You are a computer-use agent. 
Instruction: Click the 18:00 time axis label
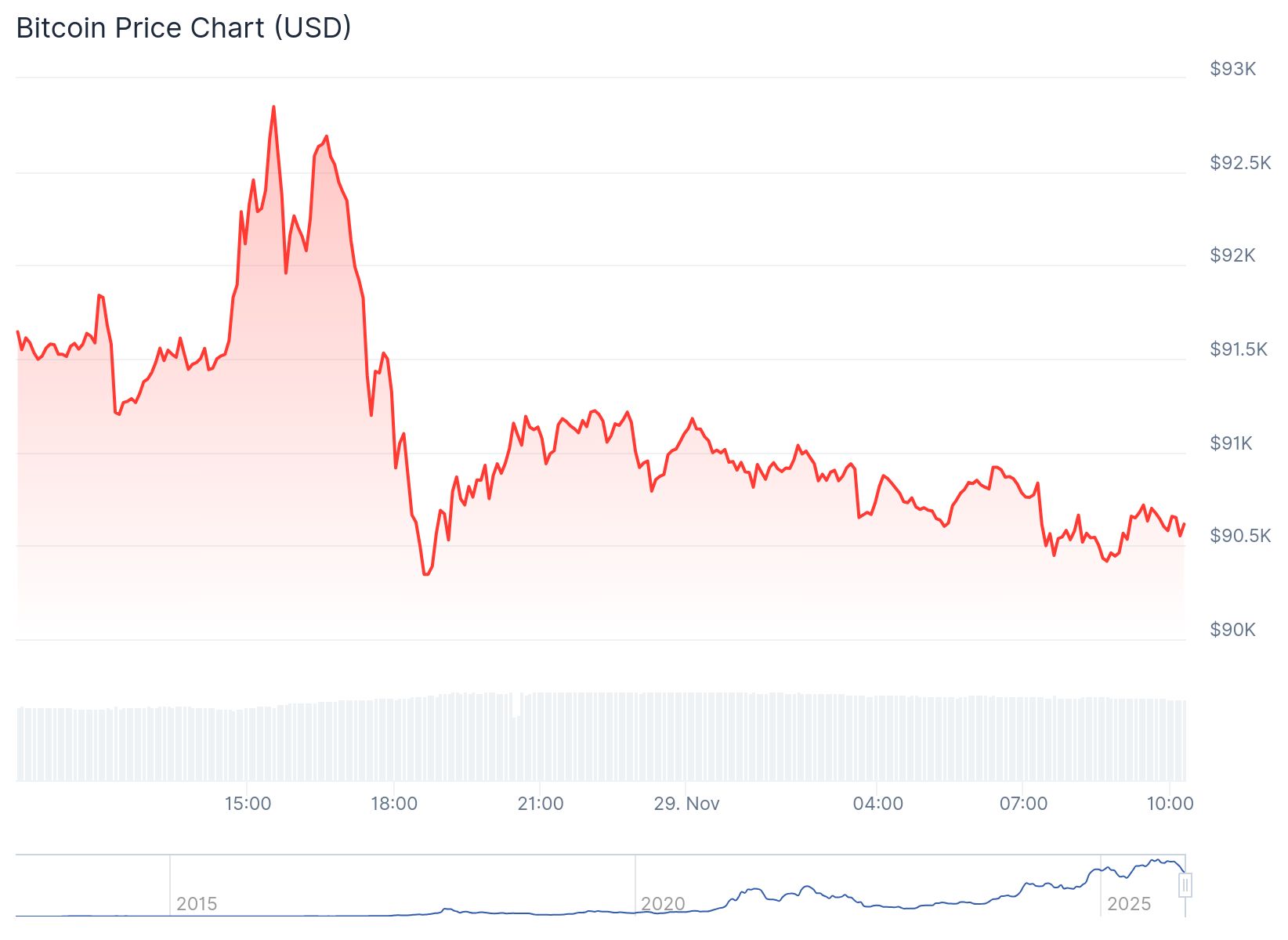click(394, 804)
